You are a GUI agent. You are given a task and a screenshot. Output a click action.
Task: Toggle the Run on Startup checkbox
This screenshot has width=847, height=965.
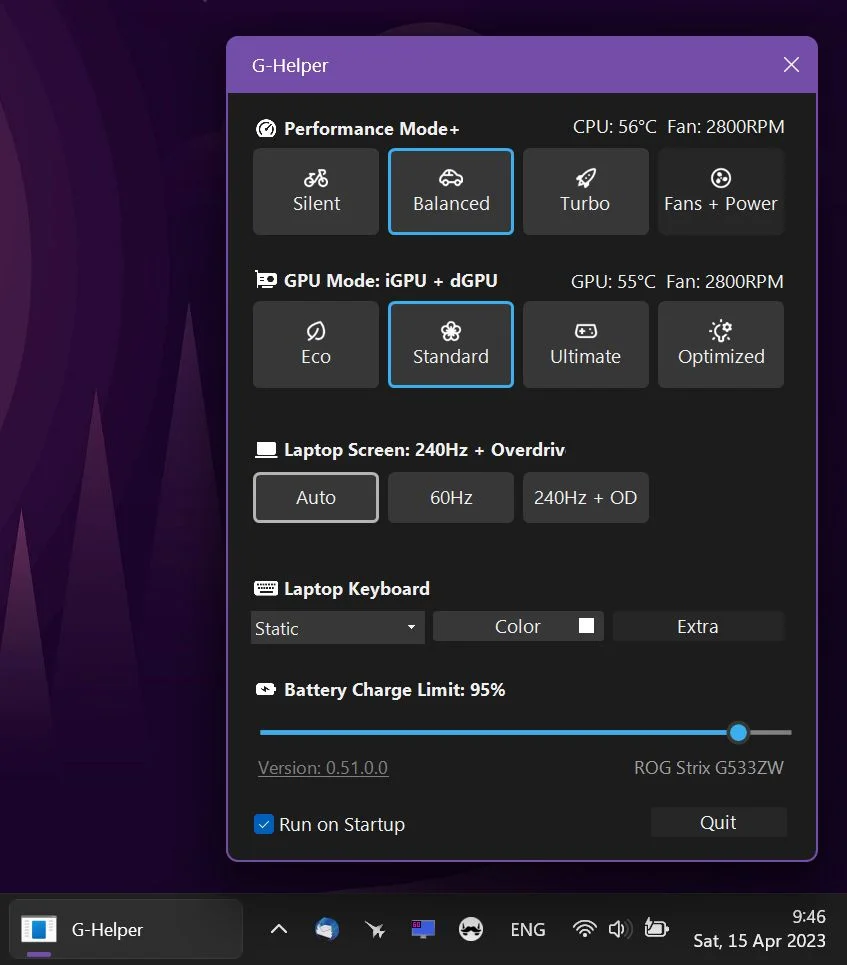coord(265,825)
